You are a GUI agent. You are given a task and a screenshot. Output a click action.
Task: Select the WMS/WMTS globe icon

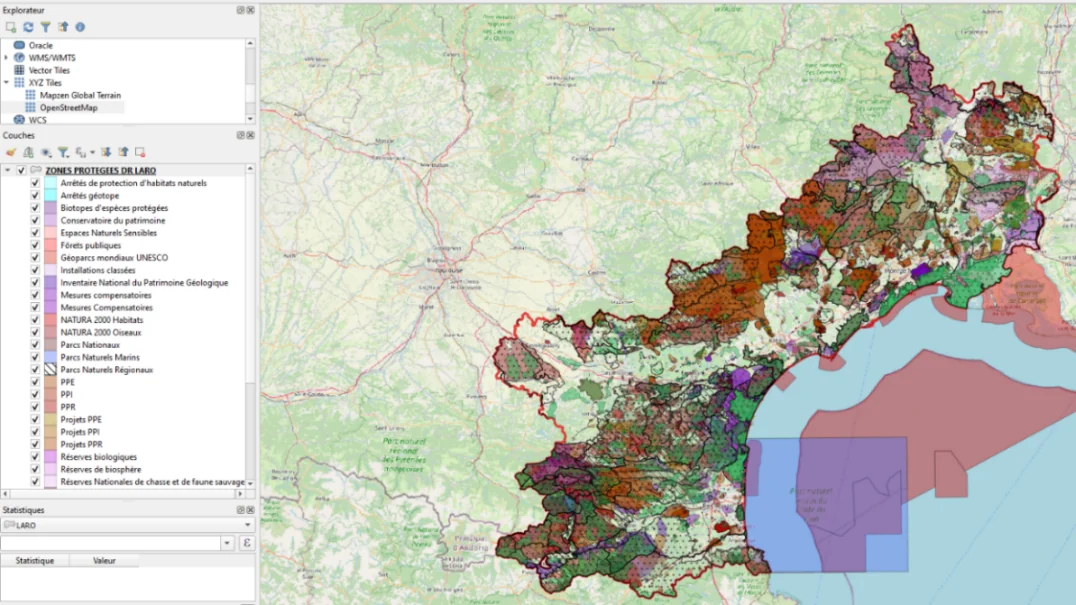point(19,58)
